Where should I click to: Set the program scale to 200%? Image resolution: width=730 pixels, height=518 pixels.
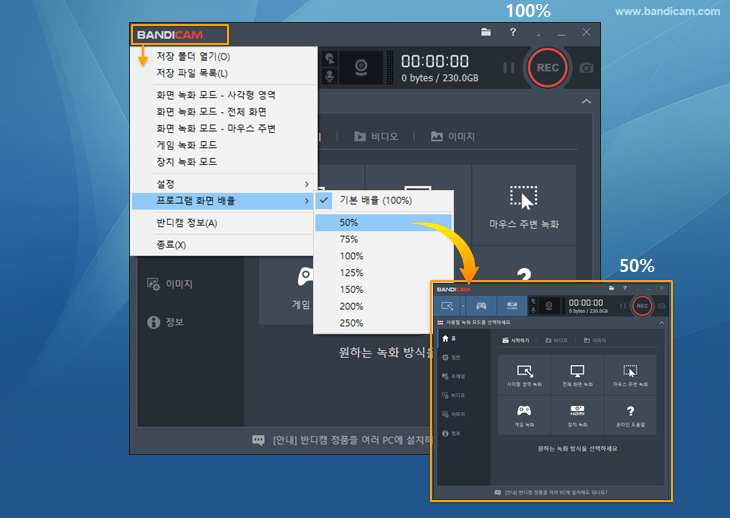(x=372, y=306)
